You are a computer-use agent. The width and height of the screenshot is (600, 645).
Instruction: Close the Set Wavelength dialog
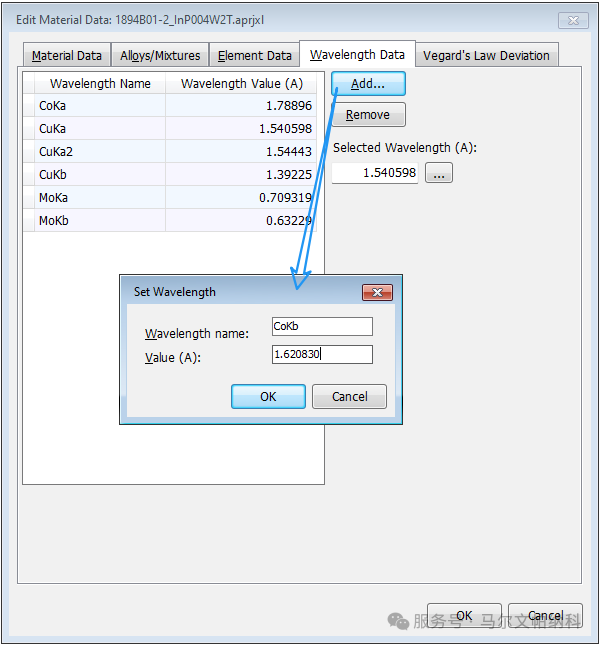pyautogui.click(x=377, y=292)
